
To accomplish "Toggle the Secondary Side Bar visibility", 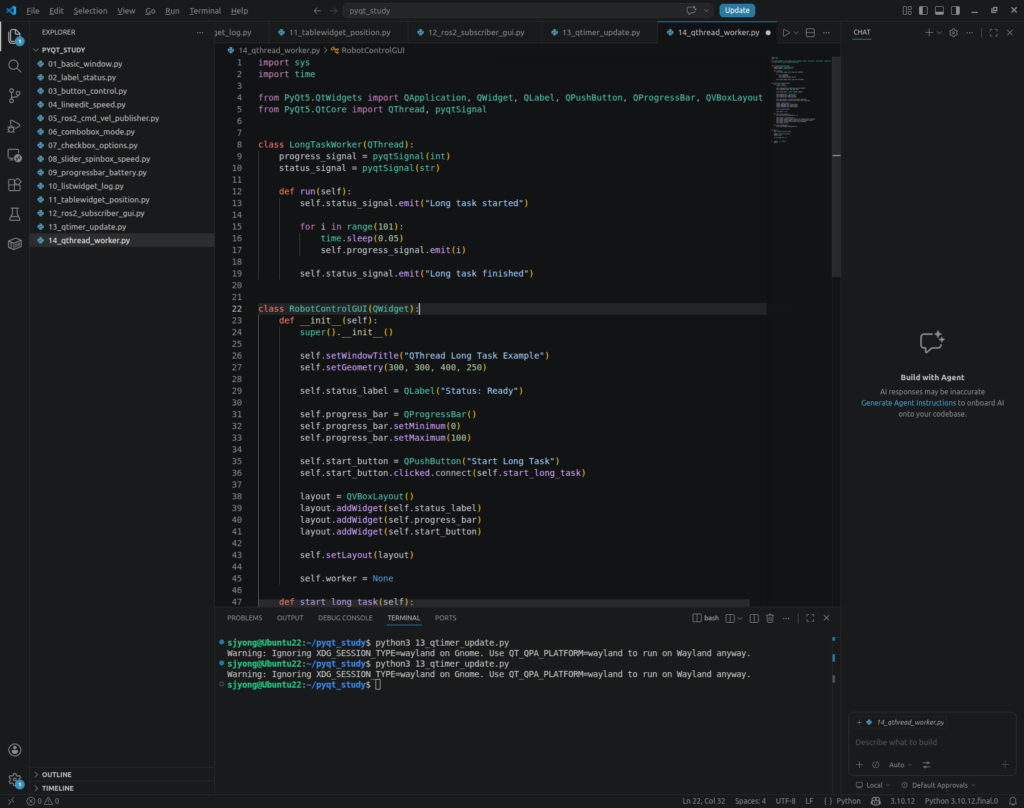I will pyautogui.click(x=955, y=10).
